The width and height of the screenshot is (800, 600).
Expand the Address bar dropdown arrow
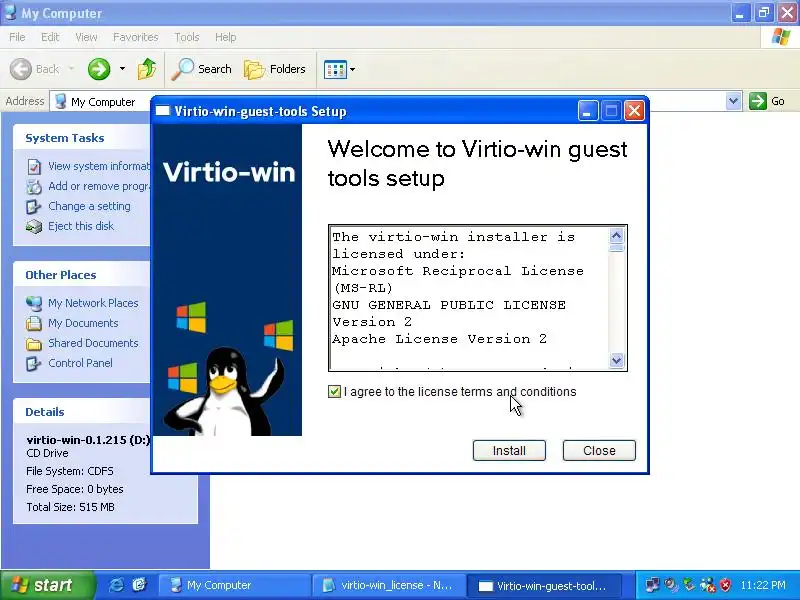coord(734,101)
